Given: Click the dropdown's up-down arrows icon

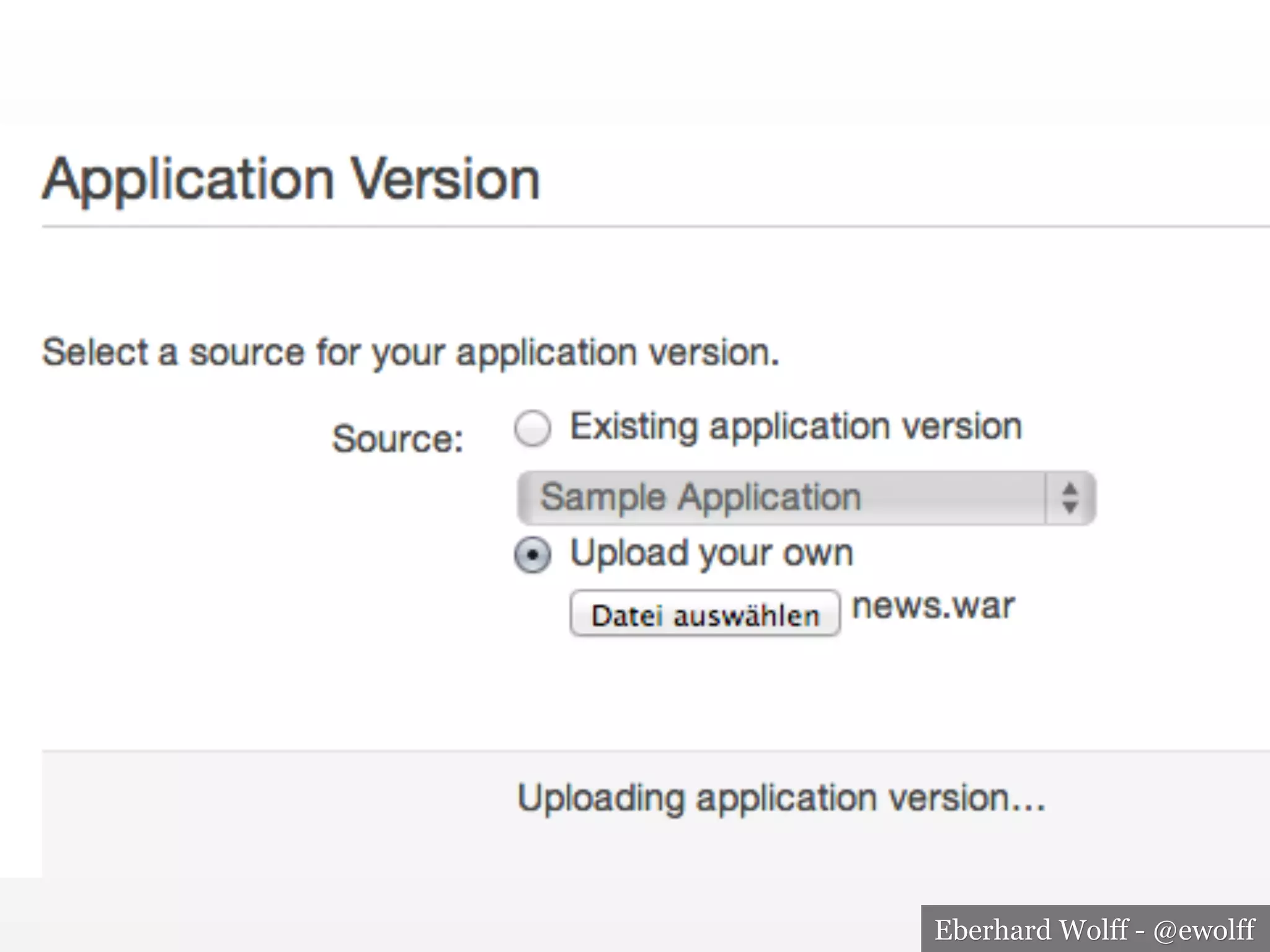Looking at the screenshot, I should 1070,498.
